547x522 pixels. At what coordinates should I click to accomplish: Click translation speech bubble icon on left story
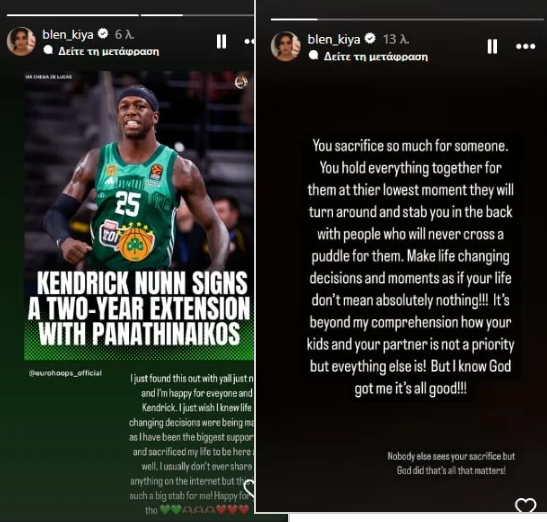[48, 50]
